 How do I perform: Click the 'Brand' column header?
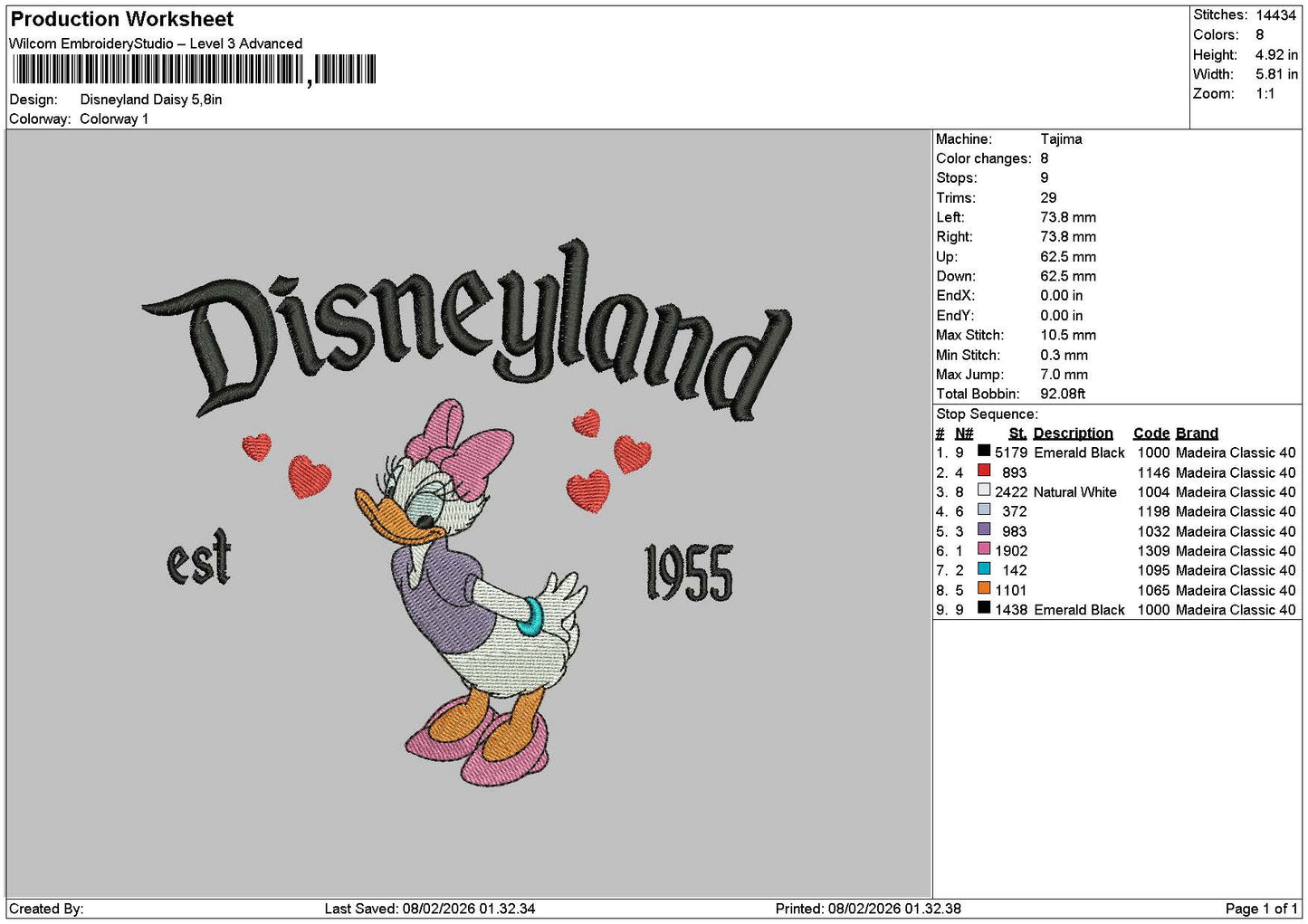point(1198,433)
